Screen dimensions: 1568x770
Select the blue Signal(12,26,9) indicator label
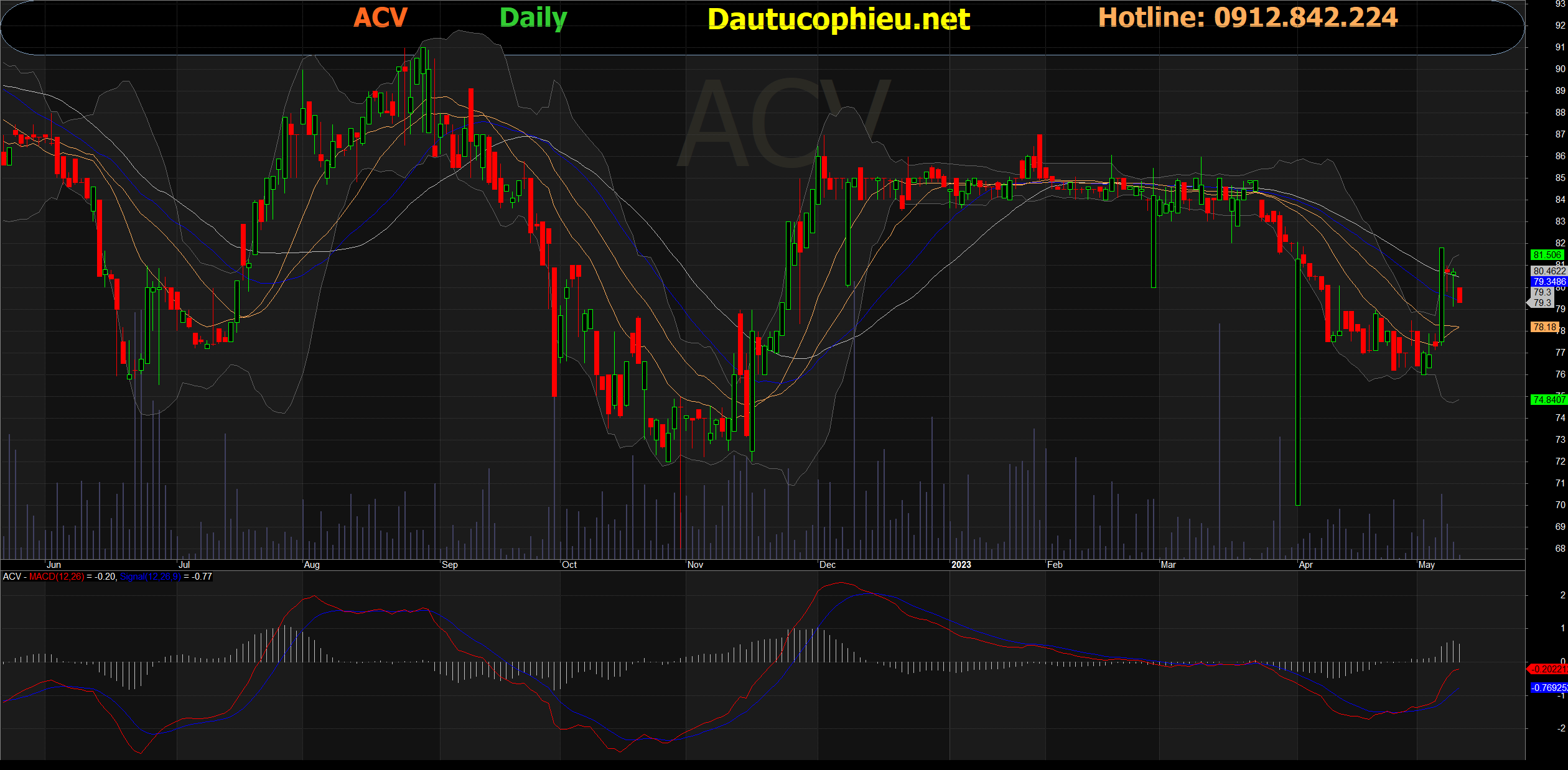click(150, 577)
